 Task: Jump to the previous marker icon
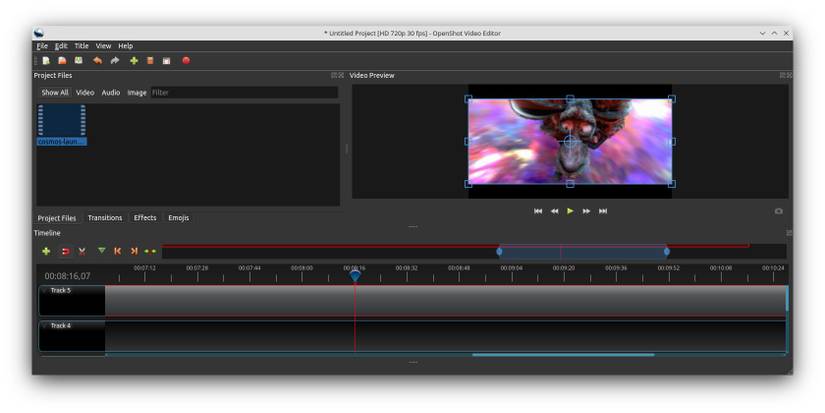coord(117,251)
